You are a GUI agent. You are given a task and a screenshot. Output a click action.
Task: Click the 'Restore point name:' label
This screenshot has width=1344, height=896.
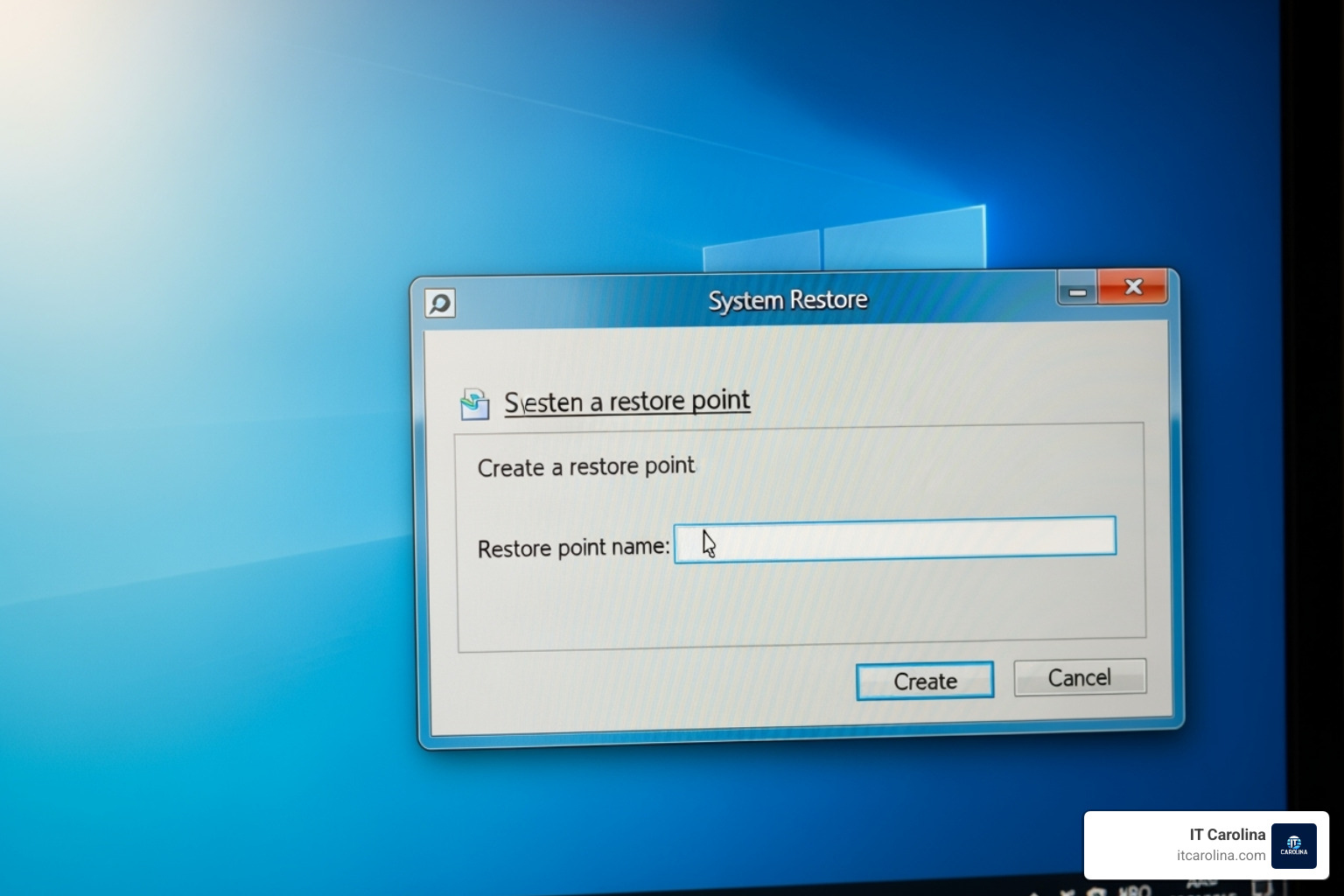click(x=573, y=549)
